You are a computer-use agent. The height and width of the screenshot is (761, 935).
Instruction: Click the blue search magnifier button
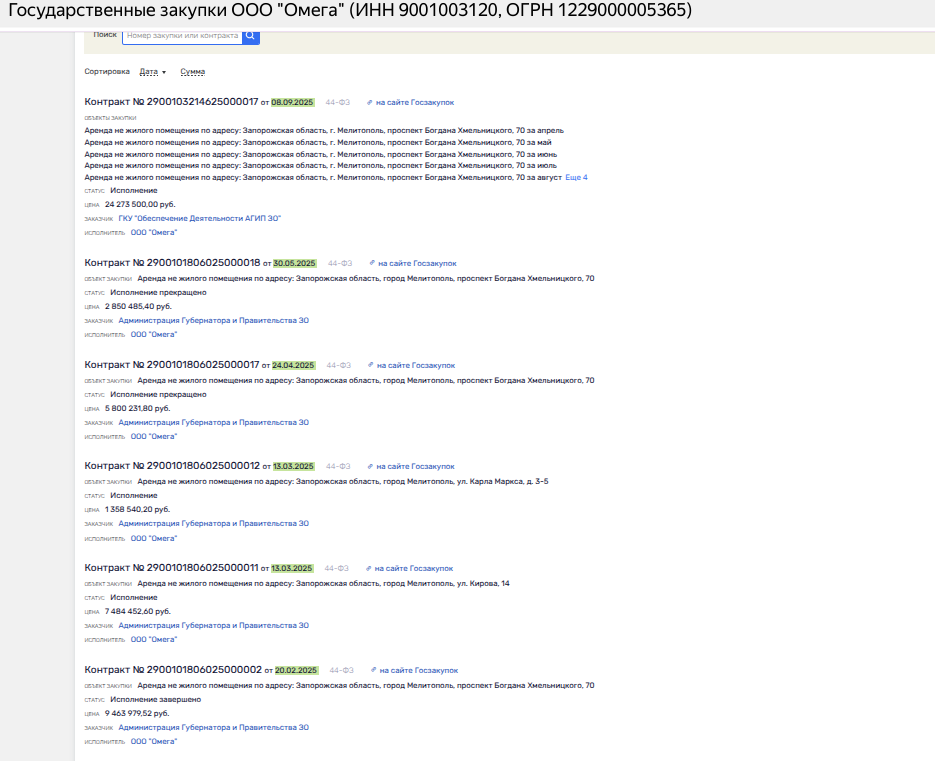coord(251,36)
